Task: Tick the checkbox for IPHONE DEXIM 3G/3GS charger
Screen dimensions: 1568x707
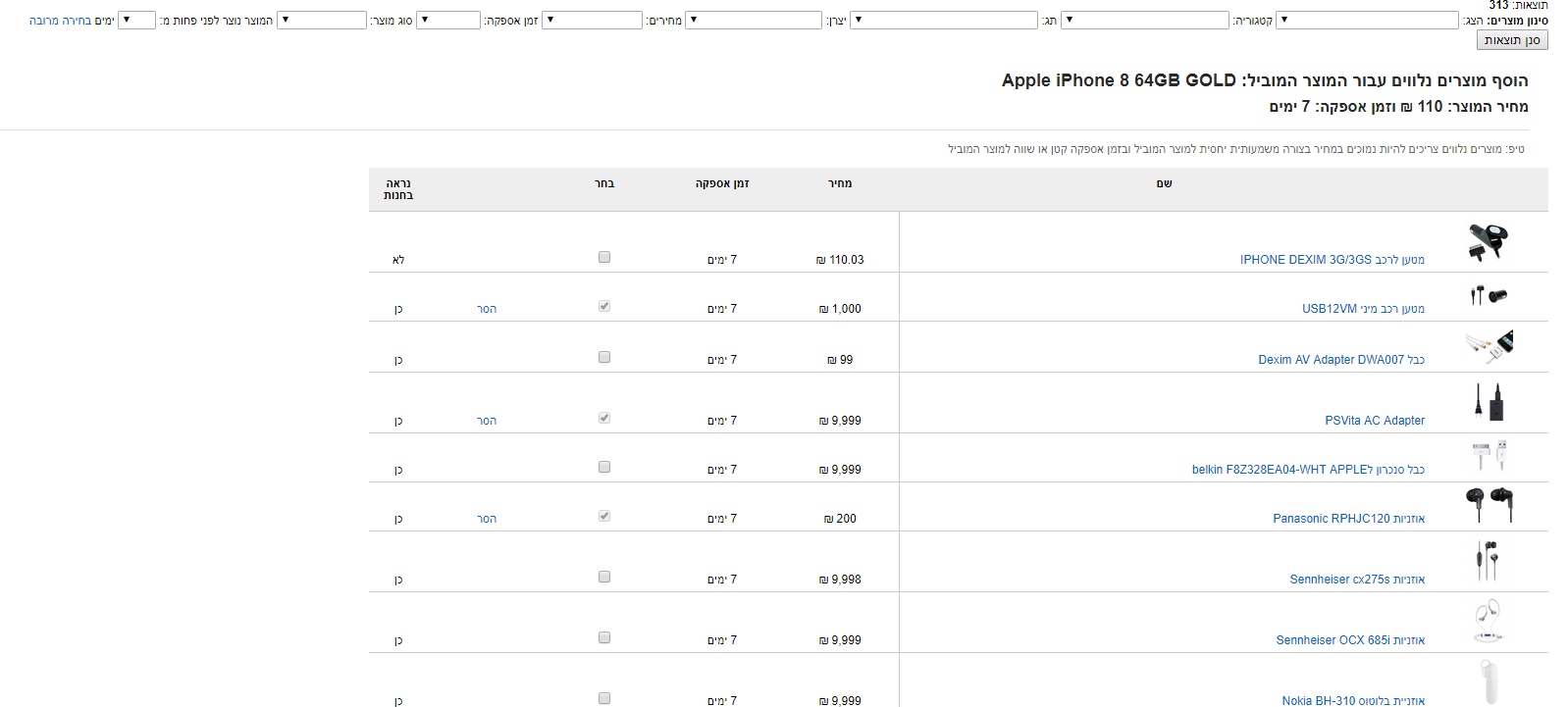Action: coord(604,257)
